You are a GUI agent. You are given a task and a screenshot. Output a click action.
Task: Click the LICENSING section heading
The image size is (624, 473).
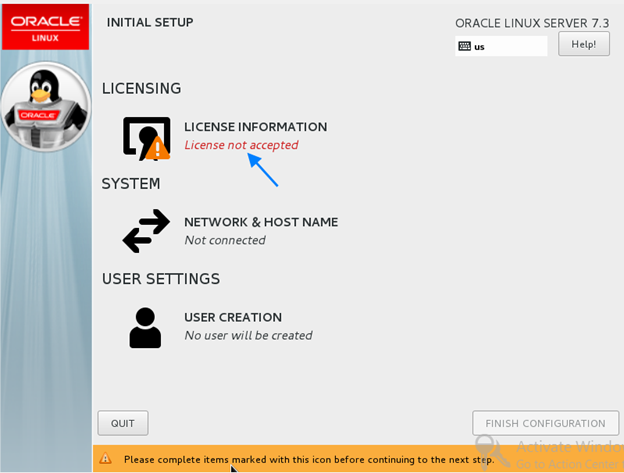(x=142, y=88)
